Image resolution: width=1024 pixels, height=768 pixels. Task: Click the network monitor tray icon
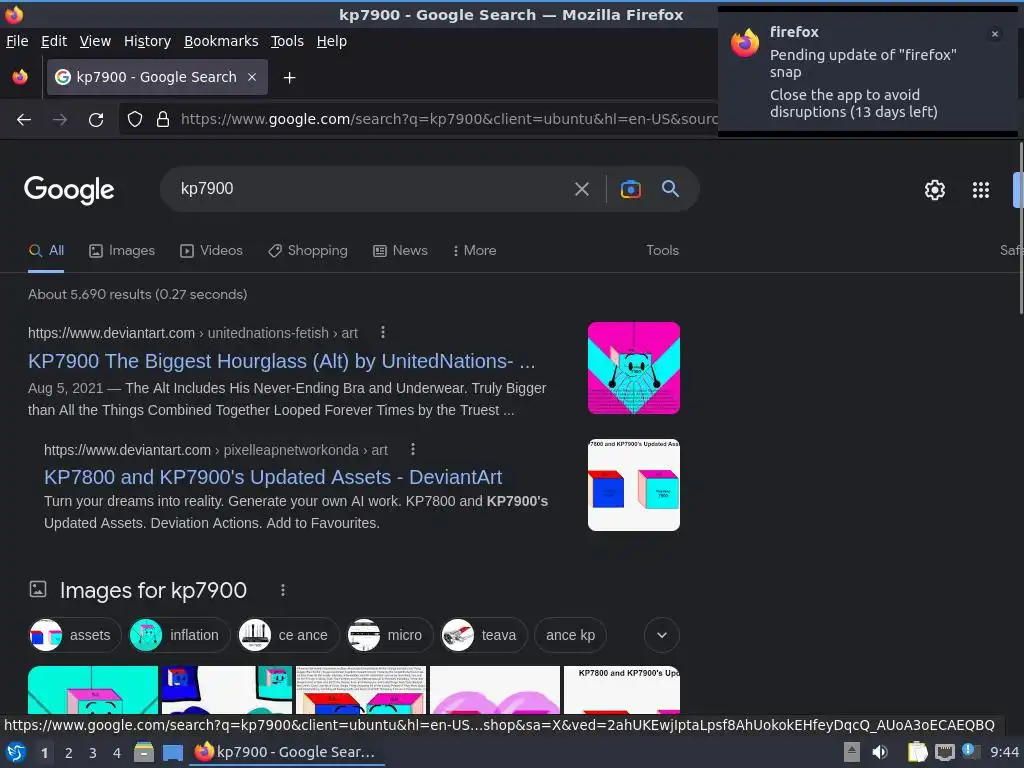coord(944,752)
